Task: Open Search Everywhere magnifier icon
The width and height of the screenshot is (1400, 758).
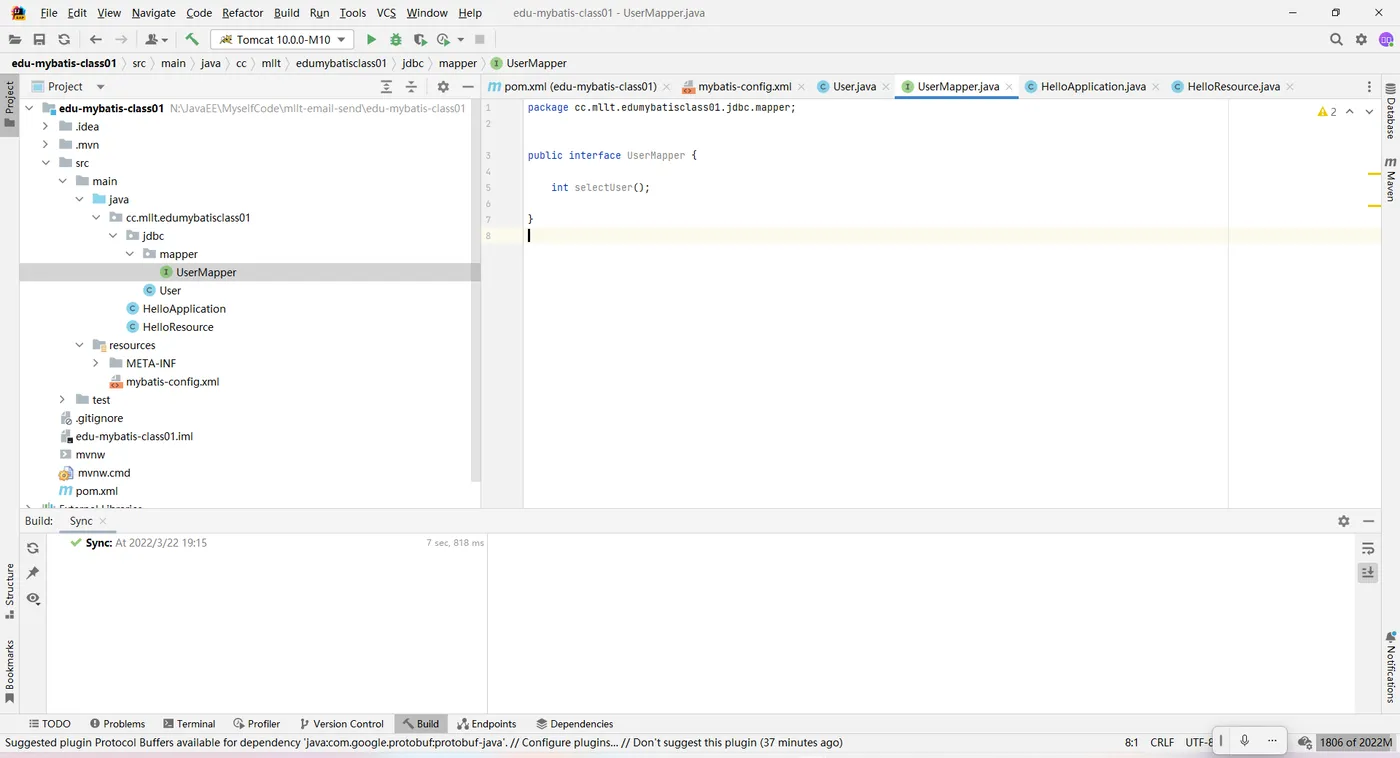Action: click(x=1336, y=39)
